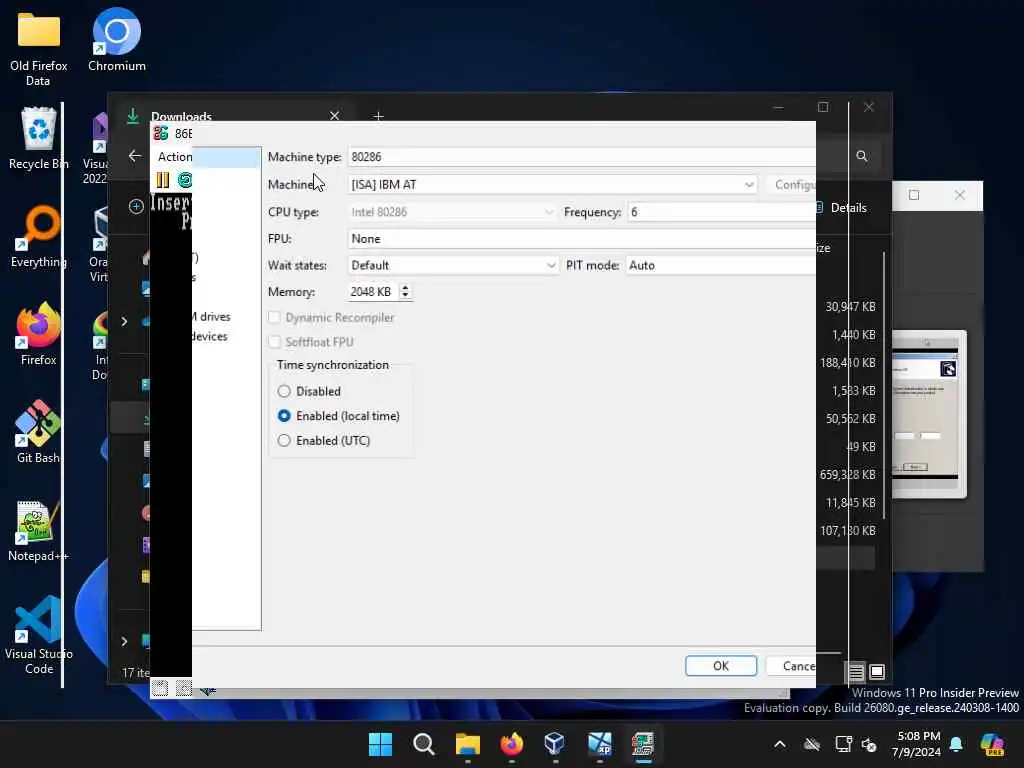
Task: Open the Chromium desktop shortcut
Action: (117, 40)
